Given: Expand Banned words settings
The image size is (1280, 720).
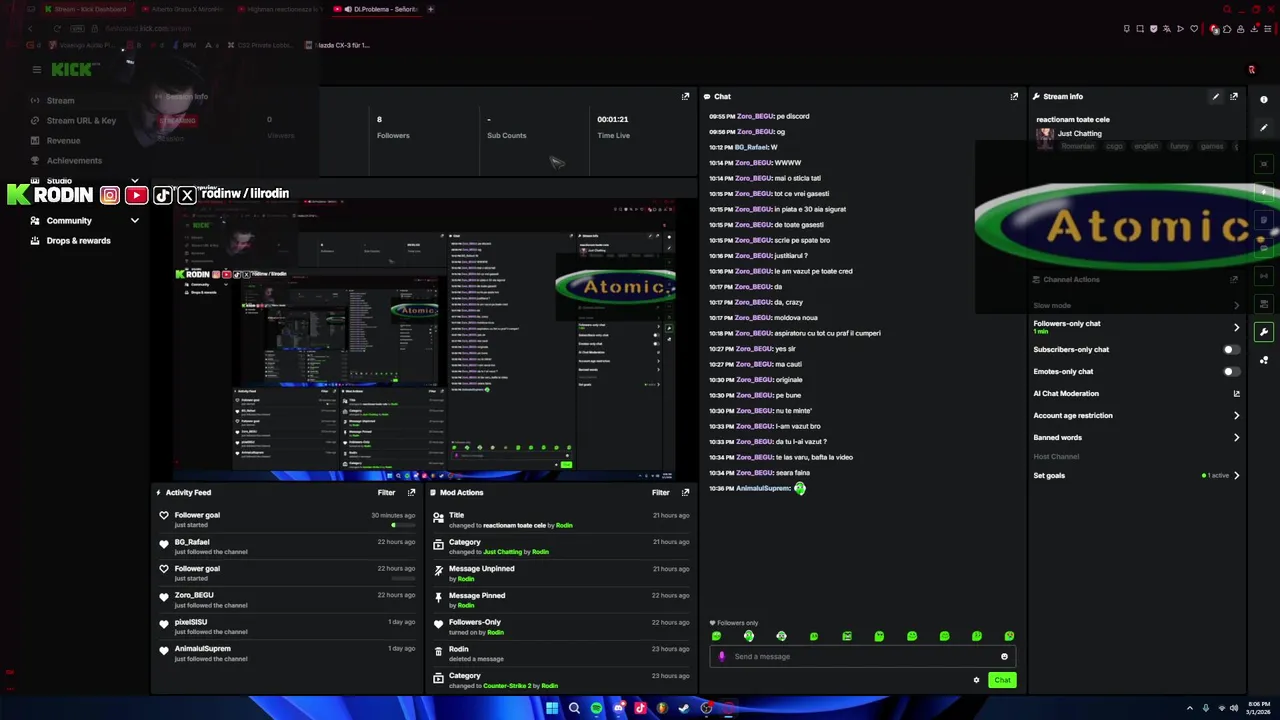Looking at the screenshot, I should tap(1236, 438).
